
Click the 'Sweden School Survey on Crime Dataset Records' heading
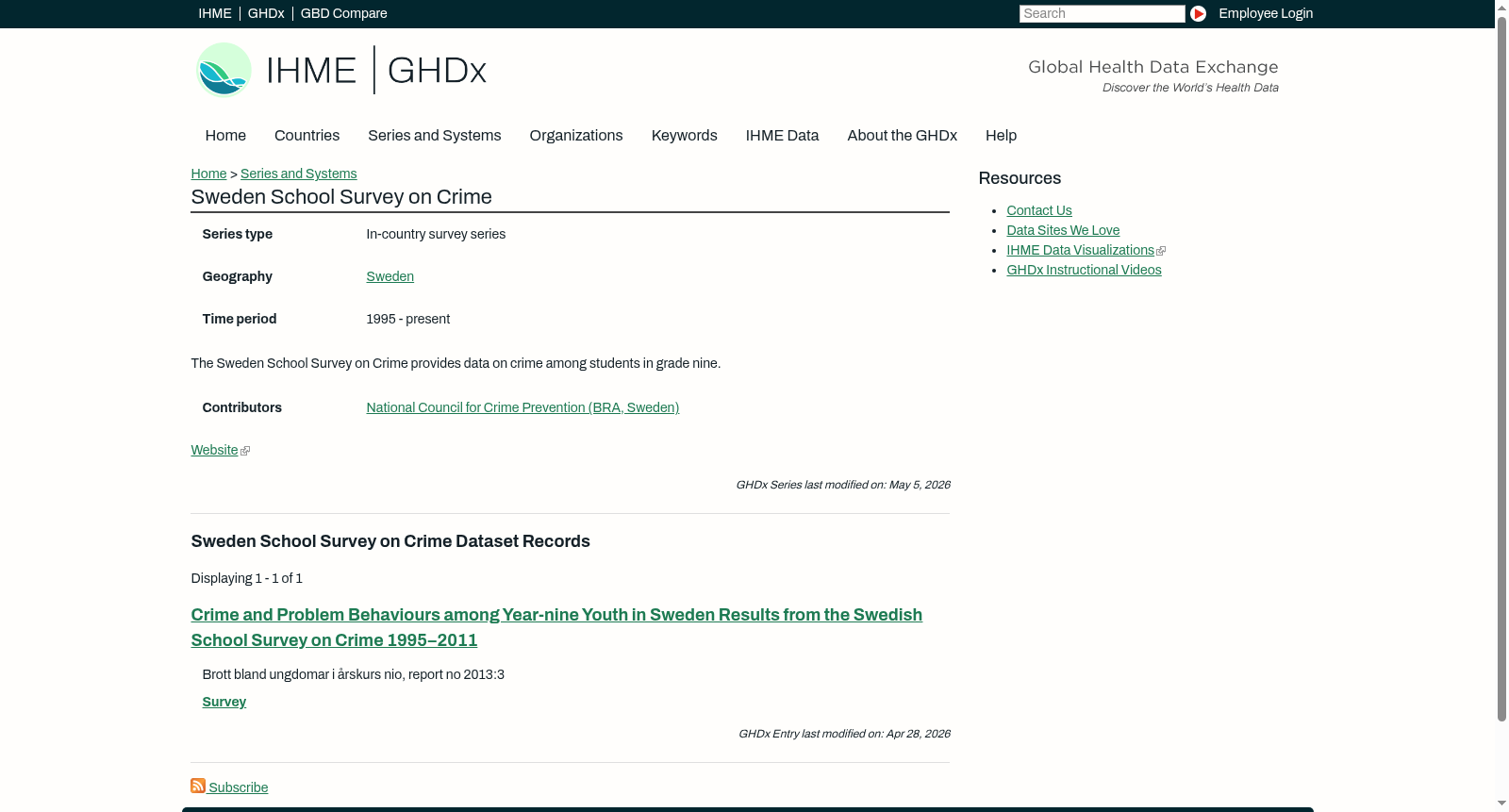pos(390,541)
